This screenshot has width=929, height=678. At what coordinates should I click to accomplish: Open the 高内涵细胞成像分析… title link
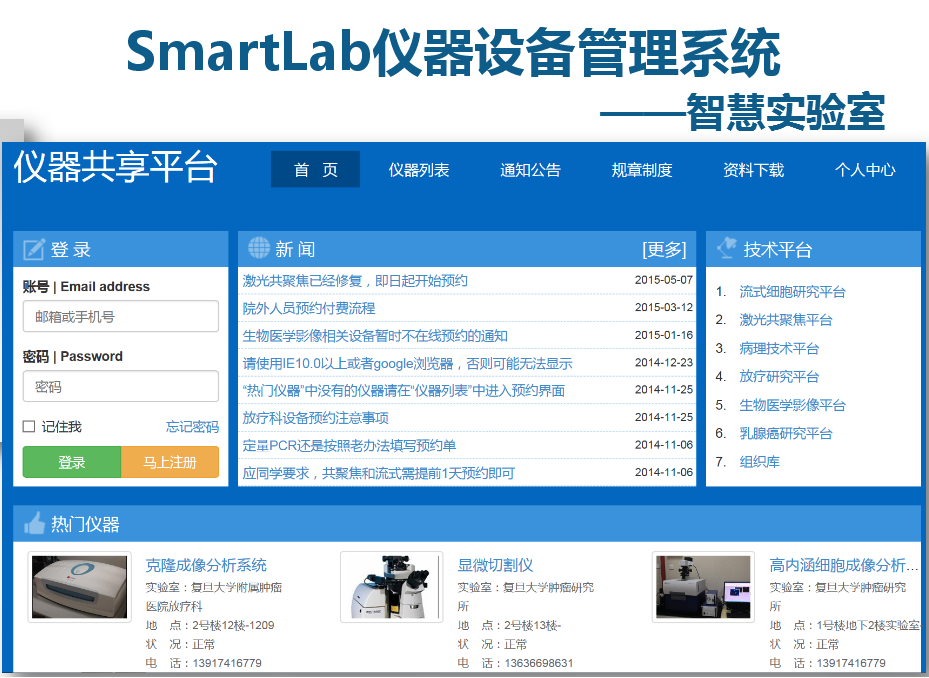[844, 565]
